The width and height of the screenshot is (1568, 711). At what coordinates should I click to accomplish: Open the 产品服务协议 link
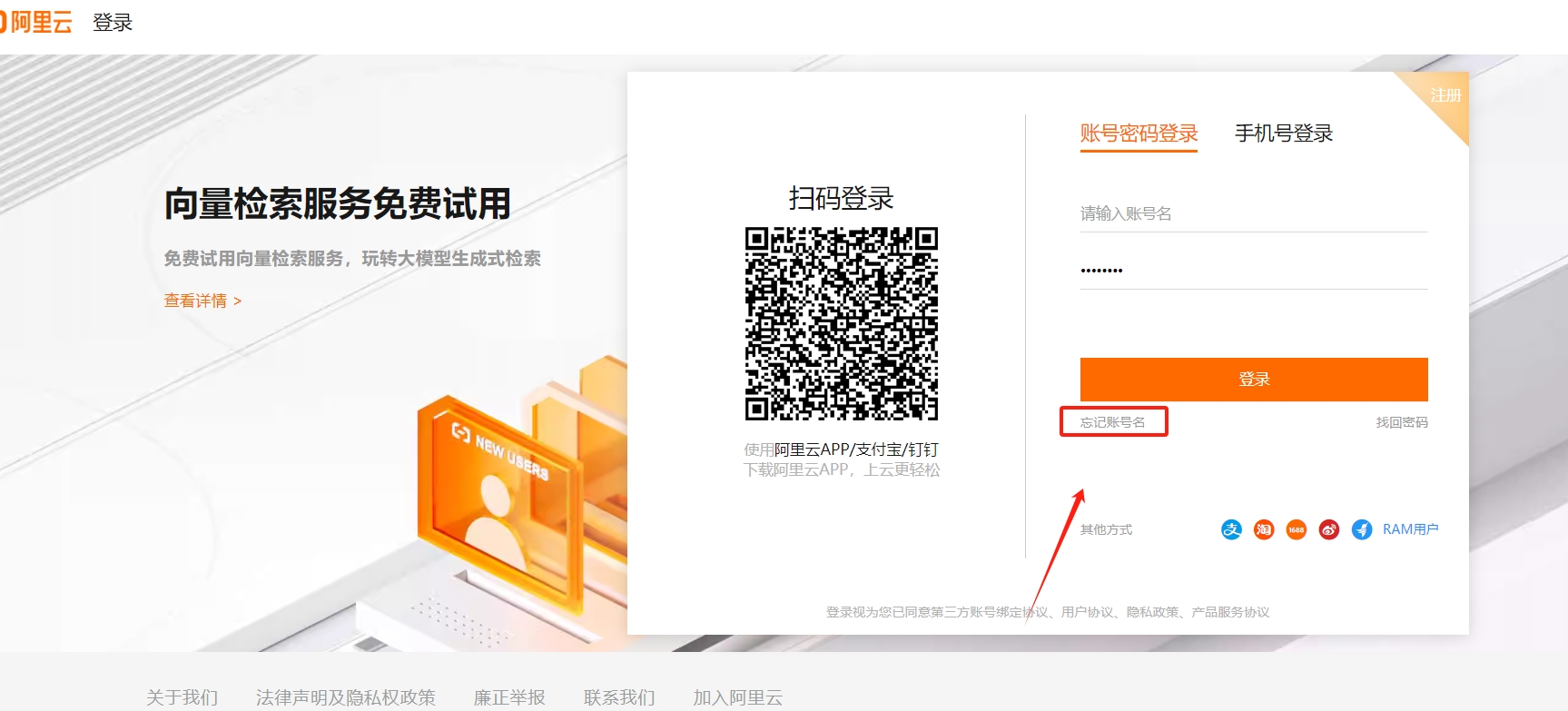[x=1230, y=612]
